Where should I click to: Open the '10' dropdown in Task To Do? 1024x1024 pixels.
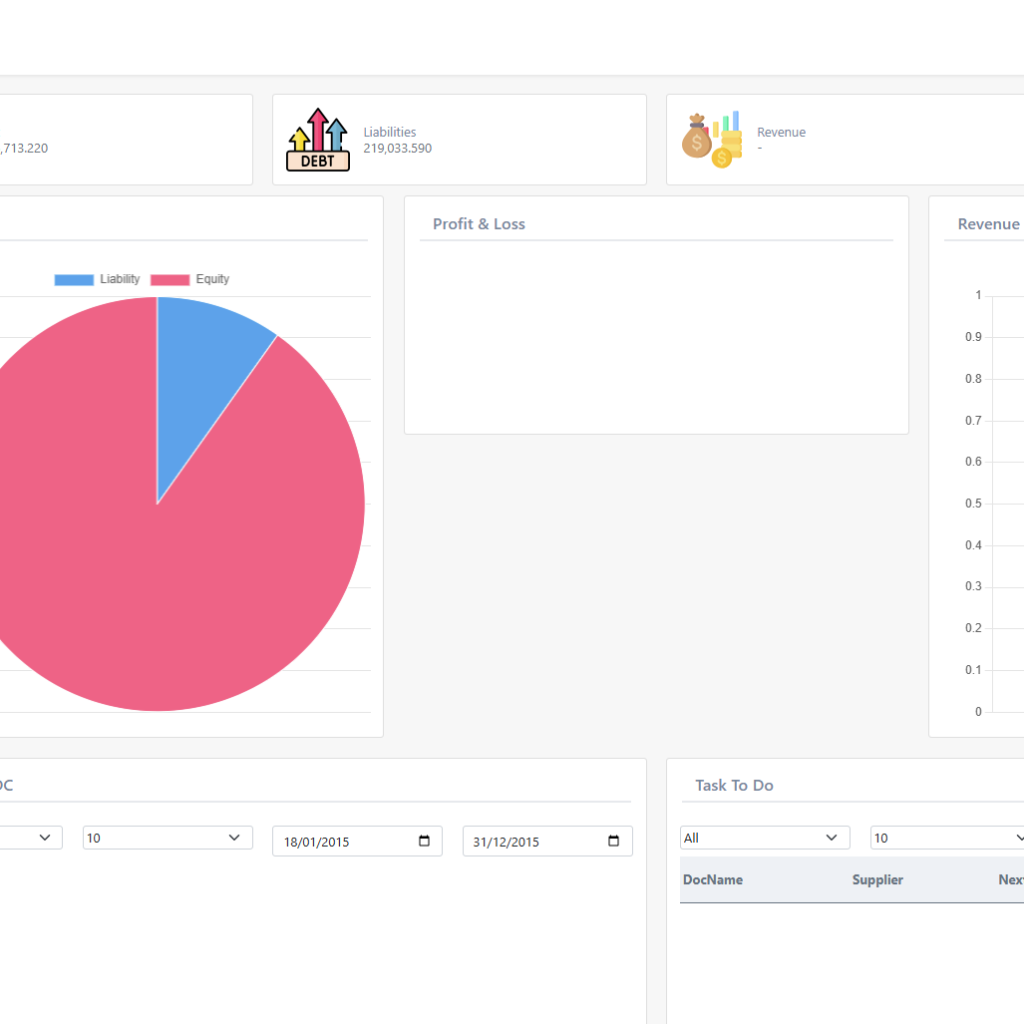pyautogui.click(x=947, y=838)
